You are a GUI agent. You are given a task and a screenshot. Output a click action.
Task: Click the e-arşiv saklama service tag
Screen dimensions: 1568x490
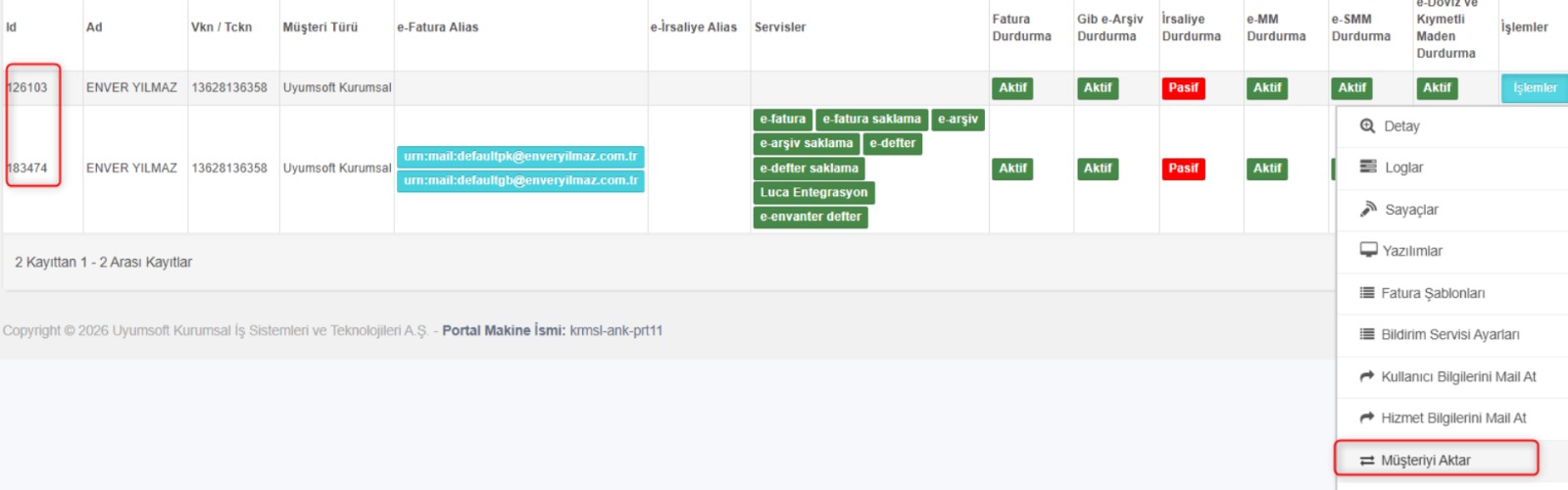pyautogui.click(x=807, y=144)
